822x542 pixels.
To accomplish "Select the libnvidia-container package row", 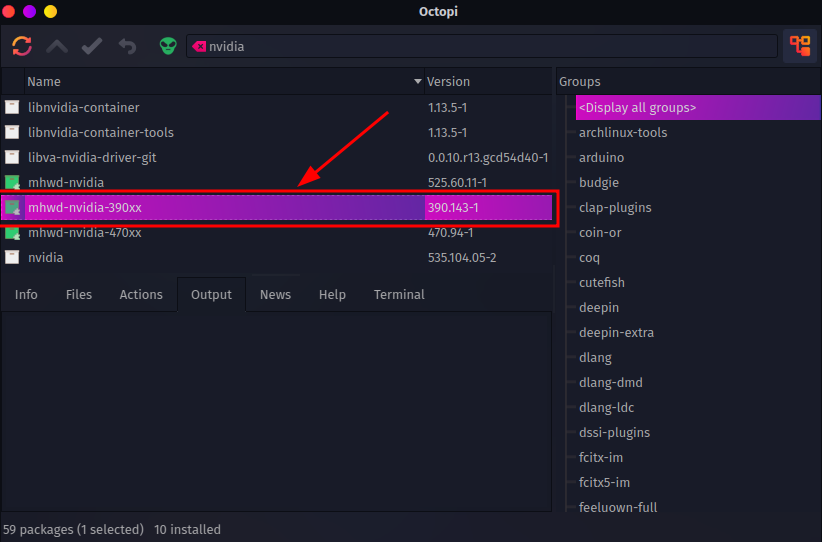I will (276, 107).
